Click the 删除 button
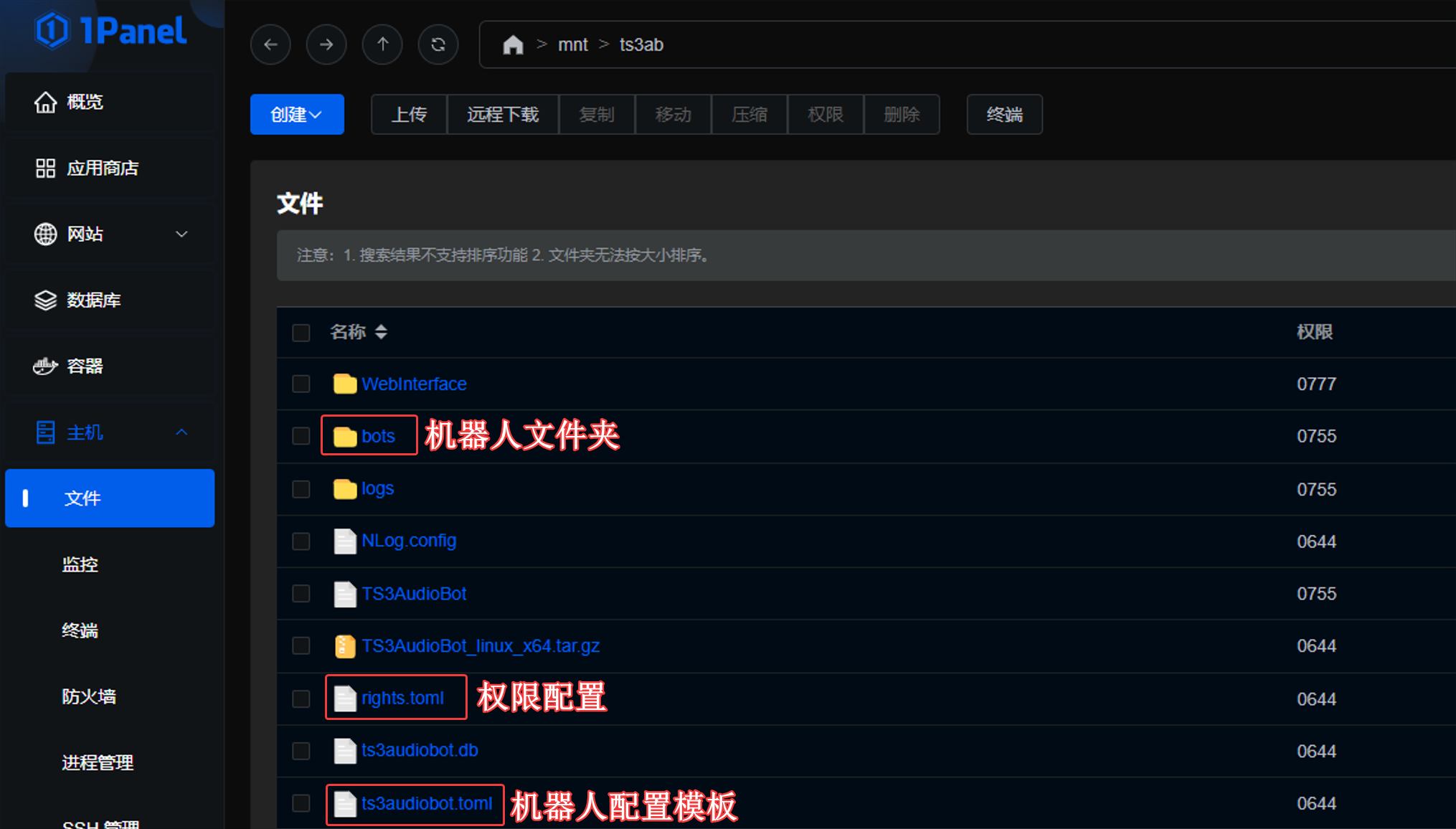This screenshot has height=829, width=1456. 902,115
